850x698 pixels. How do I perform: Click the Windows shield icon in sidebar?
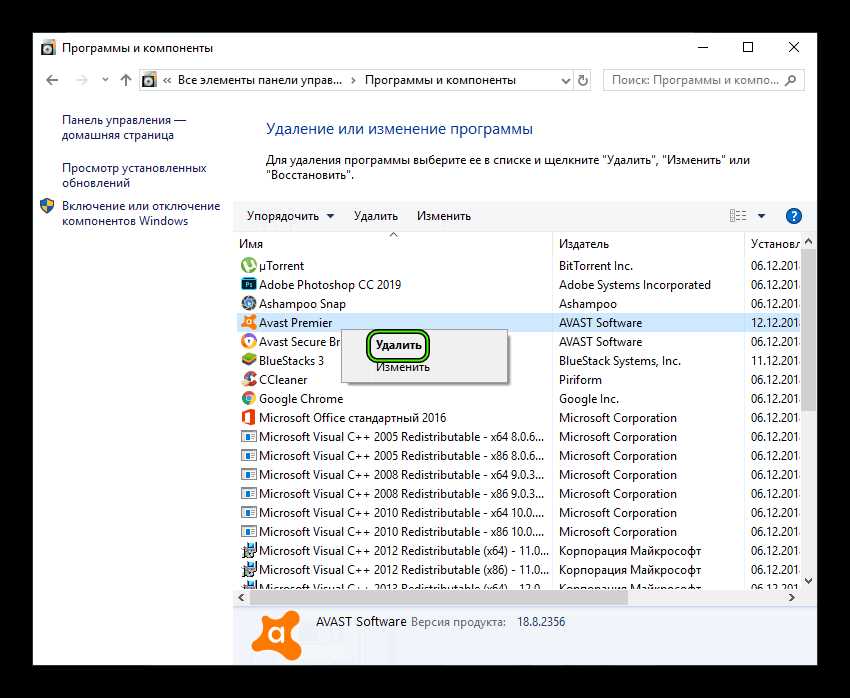click(48, 206)
